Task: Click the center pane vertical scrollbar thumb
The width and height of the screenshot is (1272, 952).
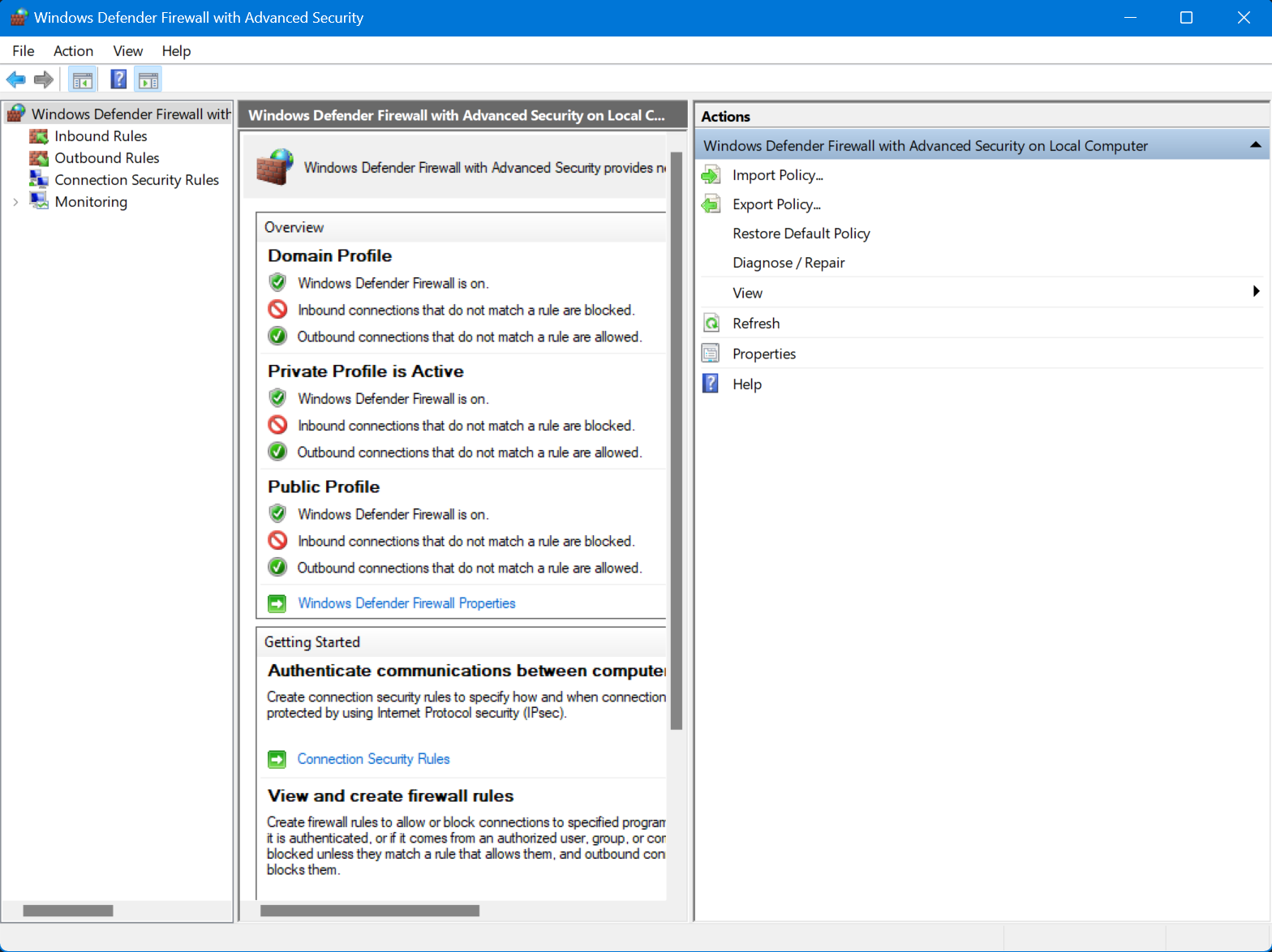Action: click(677, 440)
